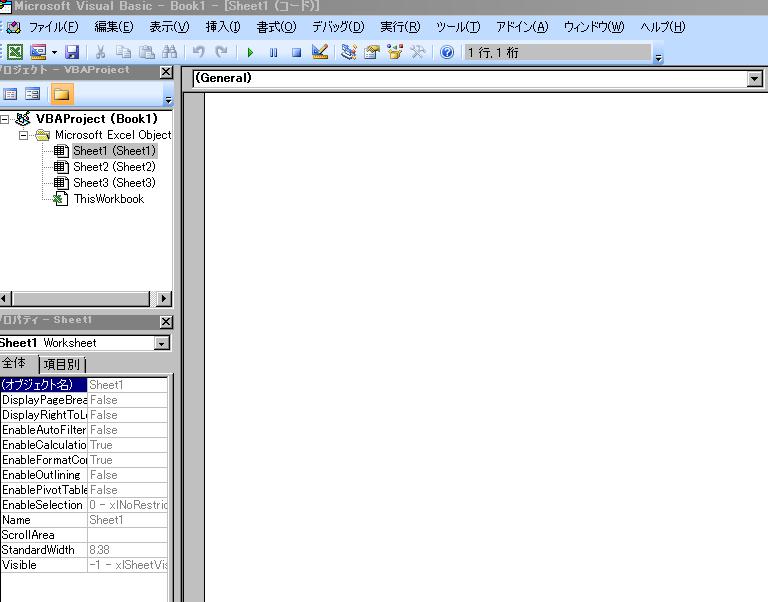Open the 実行(R) menu

(x=400, y=27)
